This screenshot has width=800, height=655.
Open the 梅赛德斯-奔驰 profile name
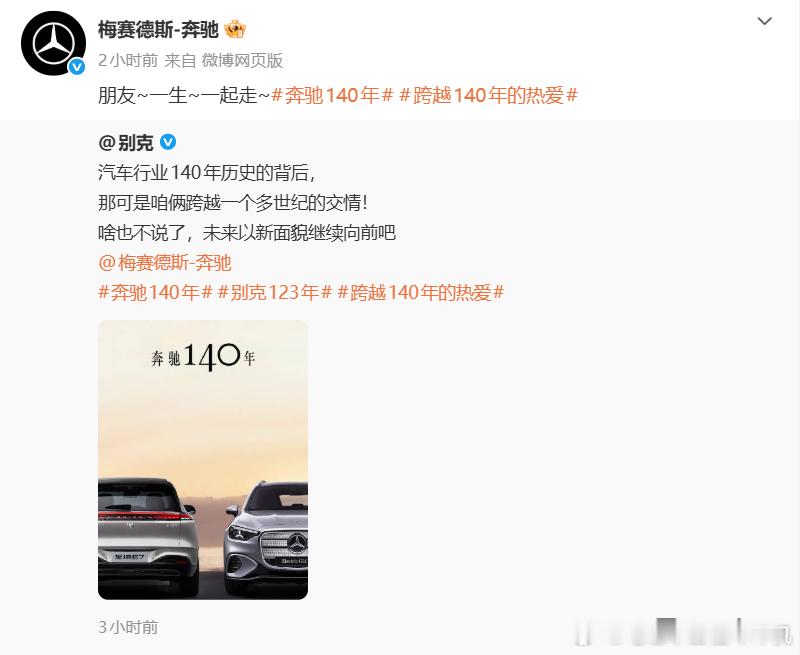(158, 30)
